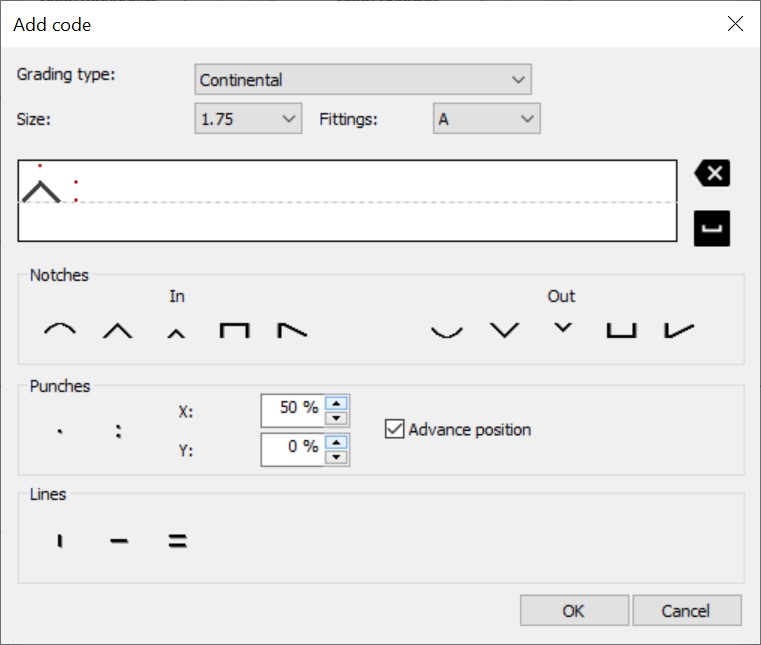761x645 pixels.
Task: Click the OK button
Action: tap(574, 611)
